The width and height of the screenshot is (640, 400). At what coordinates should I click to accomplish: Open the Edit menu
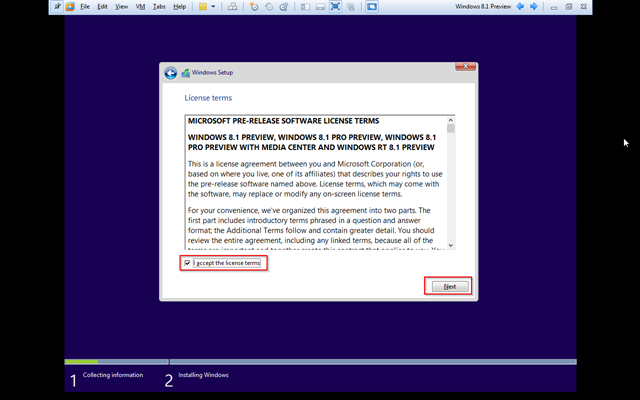[x=102, y=7]
